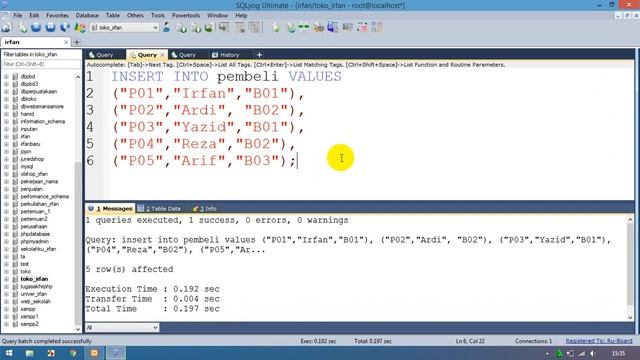
Task: Click red-and-white chart toolbar icon
Action: (x=362, y=27)
